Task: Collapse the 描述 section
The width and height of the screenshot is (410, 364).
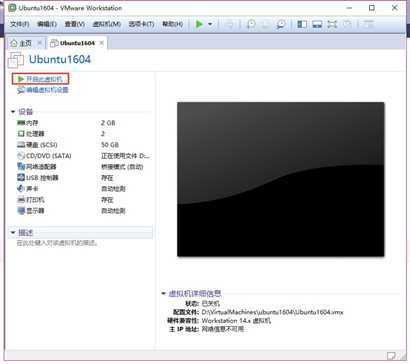Action: (13, 232)
